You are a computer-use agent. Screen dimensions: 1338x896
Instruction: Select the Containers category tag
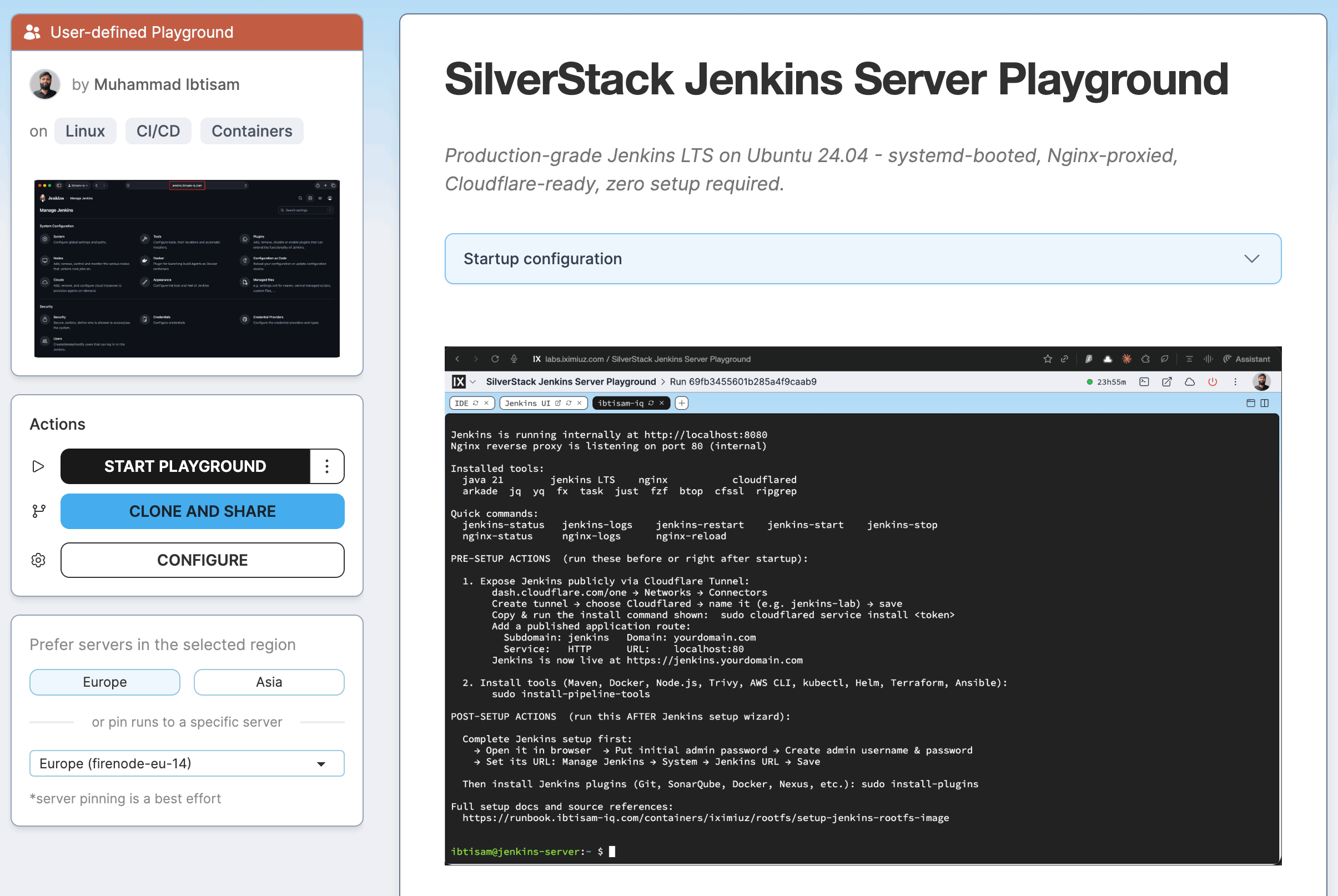tap(252, 131)
